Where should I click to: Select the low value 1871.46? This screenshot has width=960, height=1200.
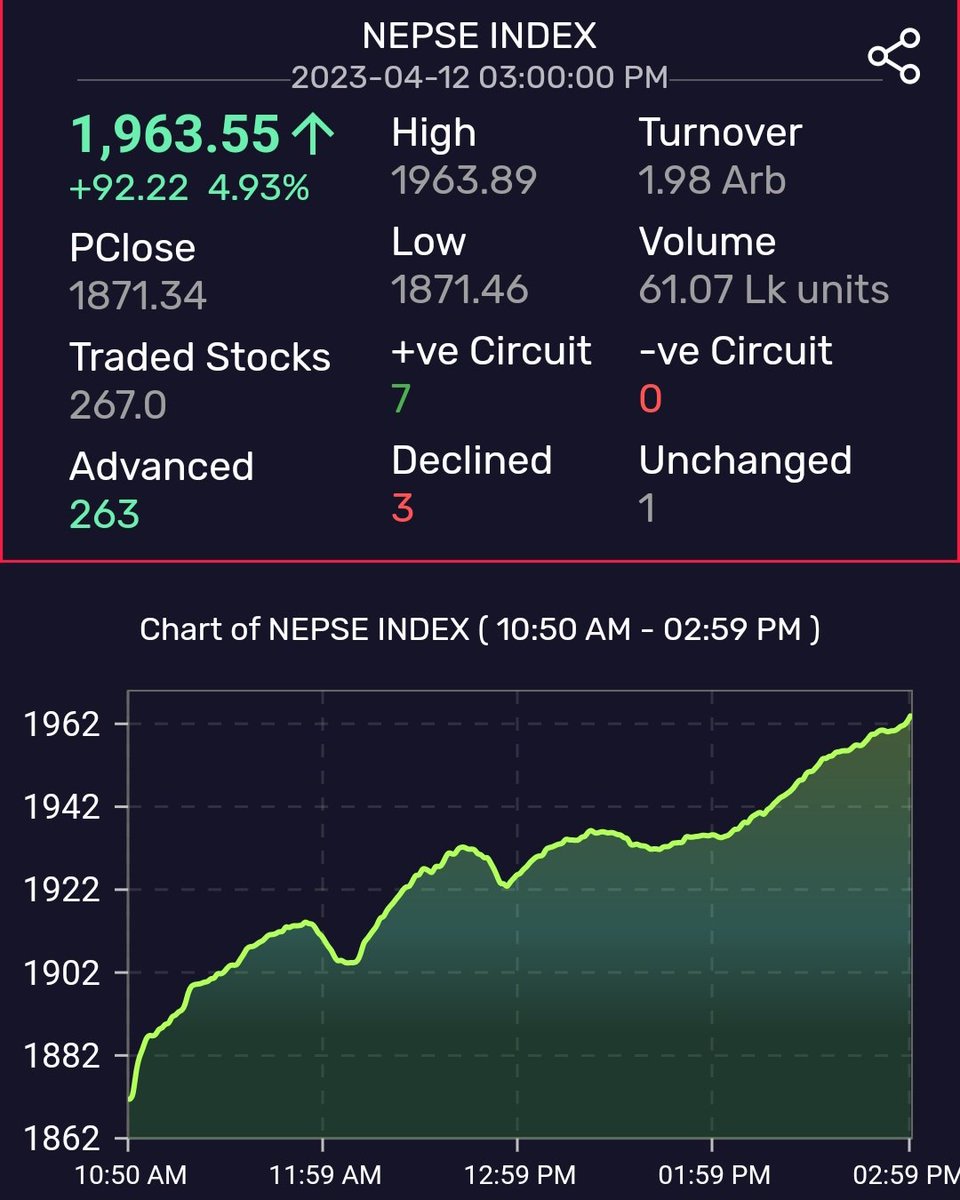pyautogui.click(x=459, y=290)
